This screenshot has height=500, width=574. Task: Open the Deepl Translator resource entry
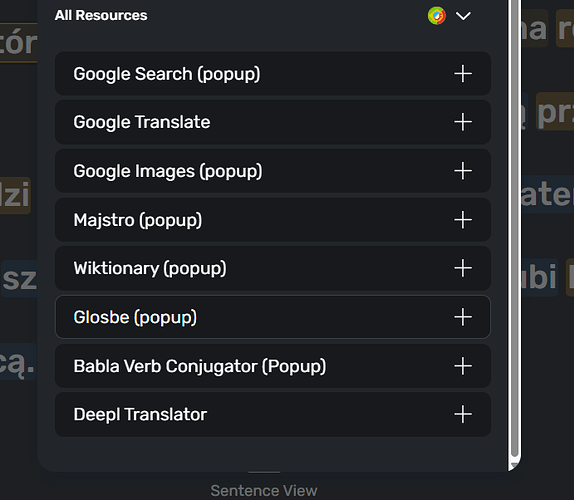(x=273, y=414)
